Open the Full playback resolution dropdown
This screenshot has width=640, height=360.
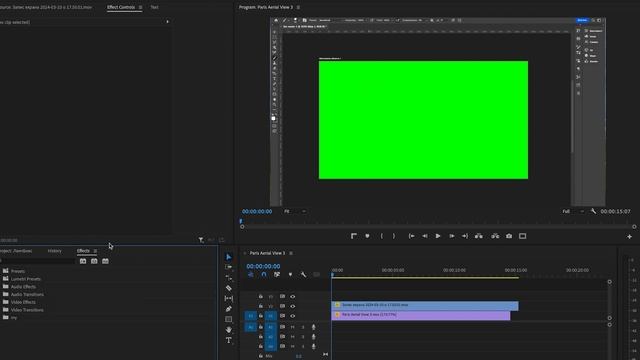573,211
